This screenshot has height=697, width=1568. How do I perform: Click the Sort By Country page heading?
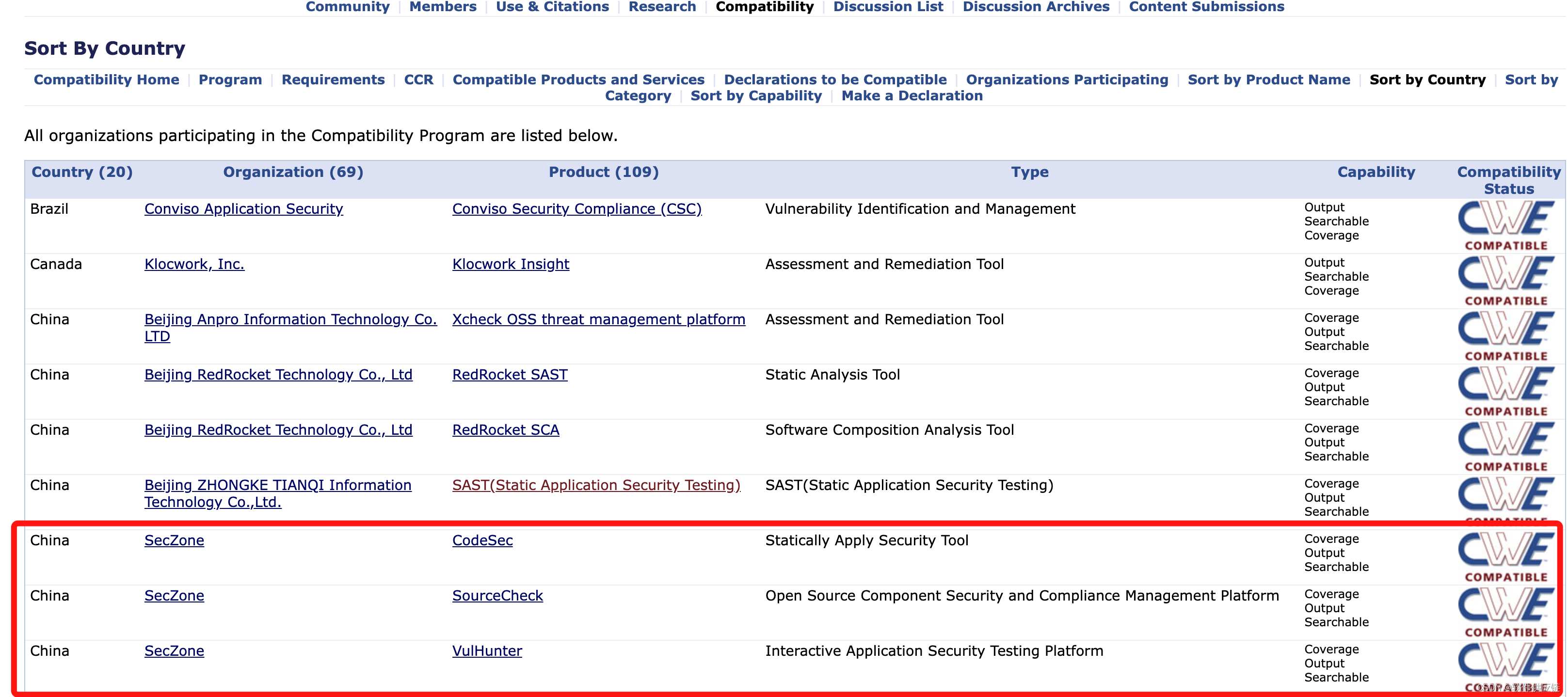coord(105,48)
